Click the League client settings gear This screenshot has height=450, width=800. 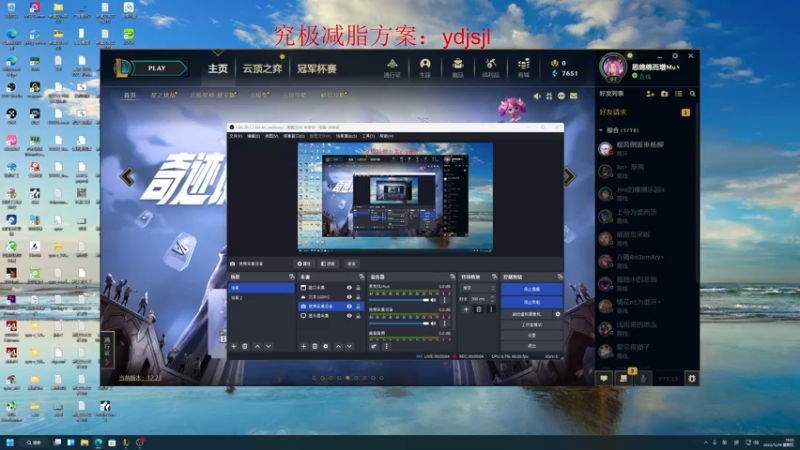[675, 56]
